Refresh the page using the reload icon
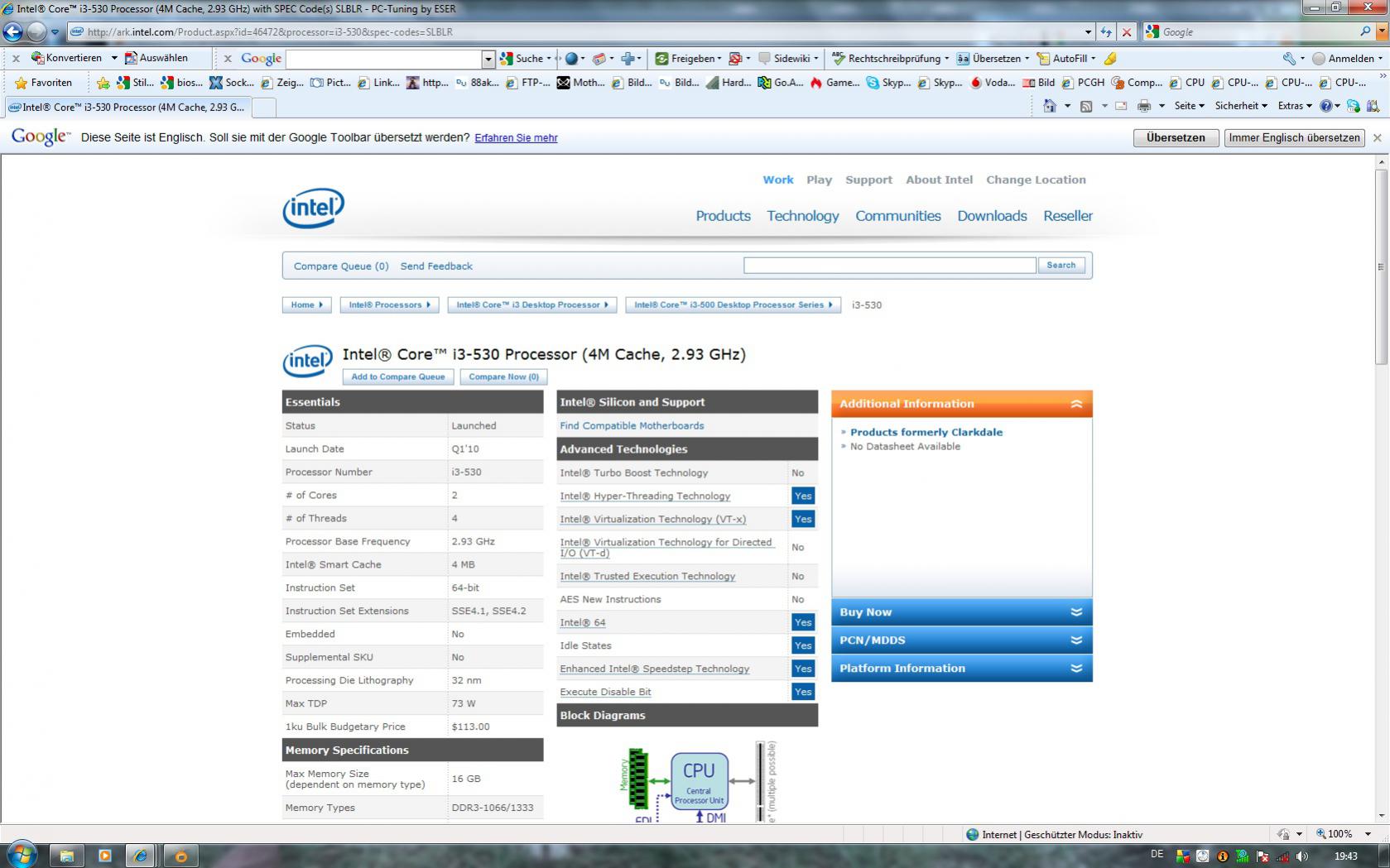 click(x=1106, y=32)
